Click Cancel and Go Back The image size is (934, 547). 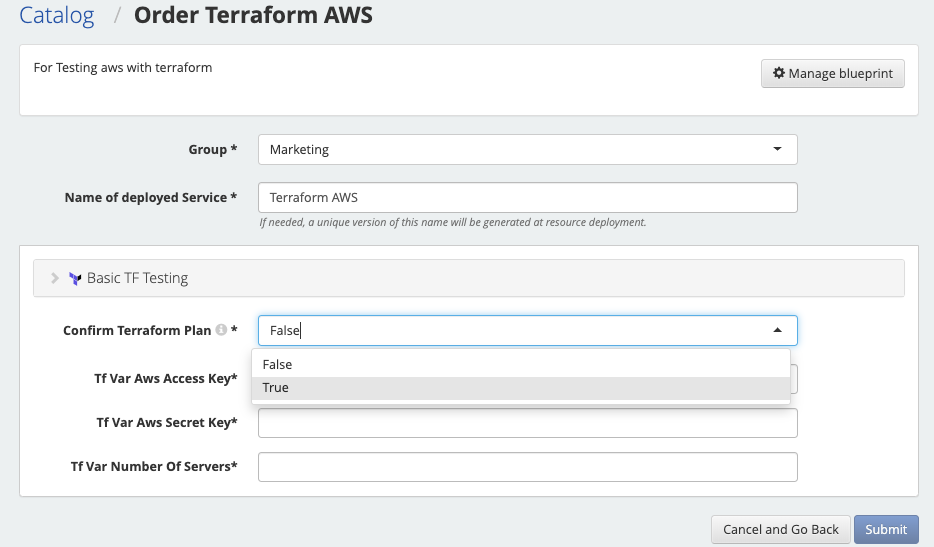click(x=781, y=529)
